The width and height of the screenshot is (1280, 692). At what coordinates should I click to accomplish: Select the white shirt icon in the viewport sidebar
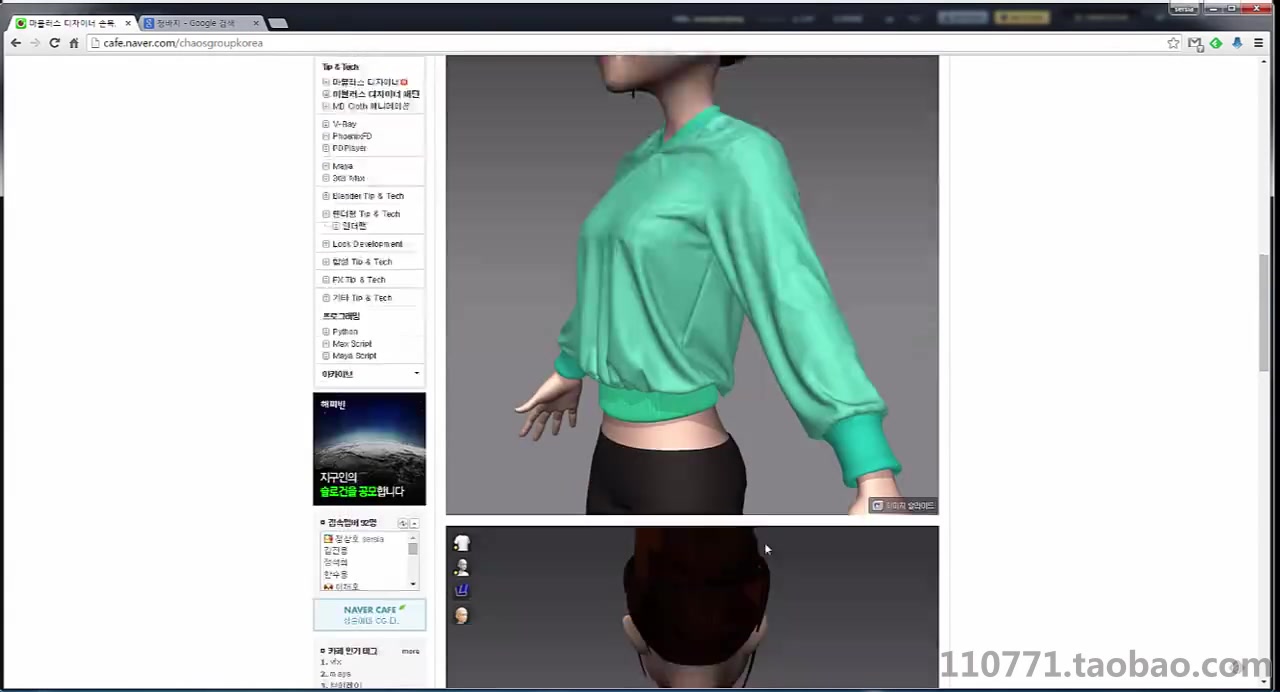click(461, 543)
